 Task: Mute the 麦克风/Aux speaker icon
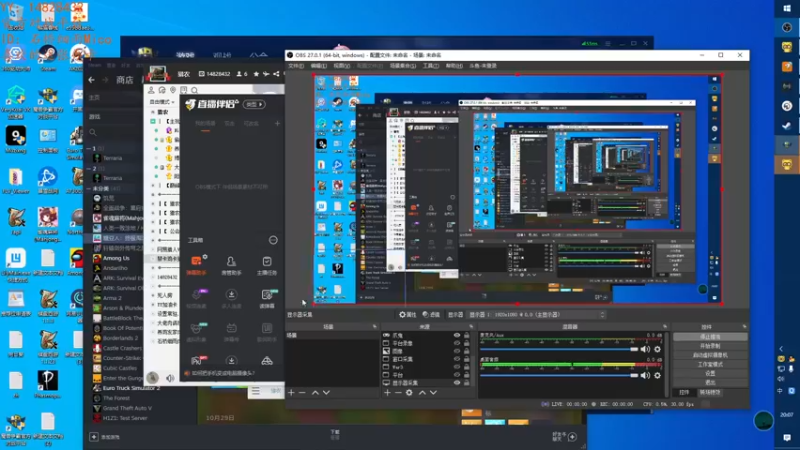(645, 349)
